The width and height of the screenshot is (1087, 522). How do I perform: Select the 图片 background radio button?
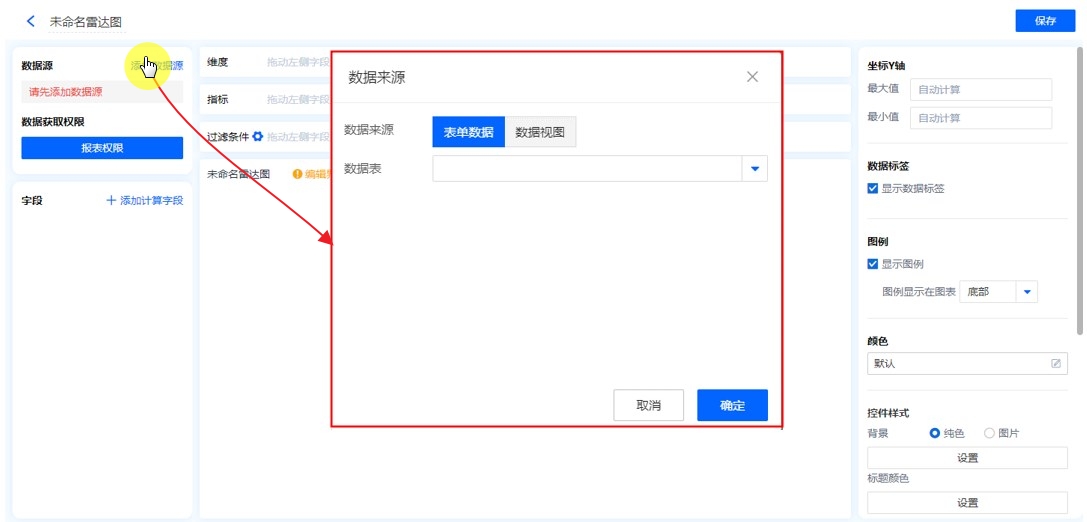click(x=989, y=433)
